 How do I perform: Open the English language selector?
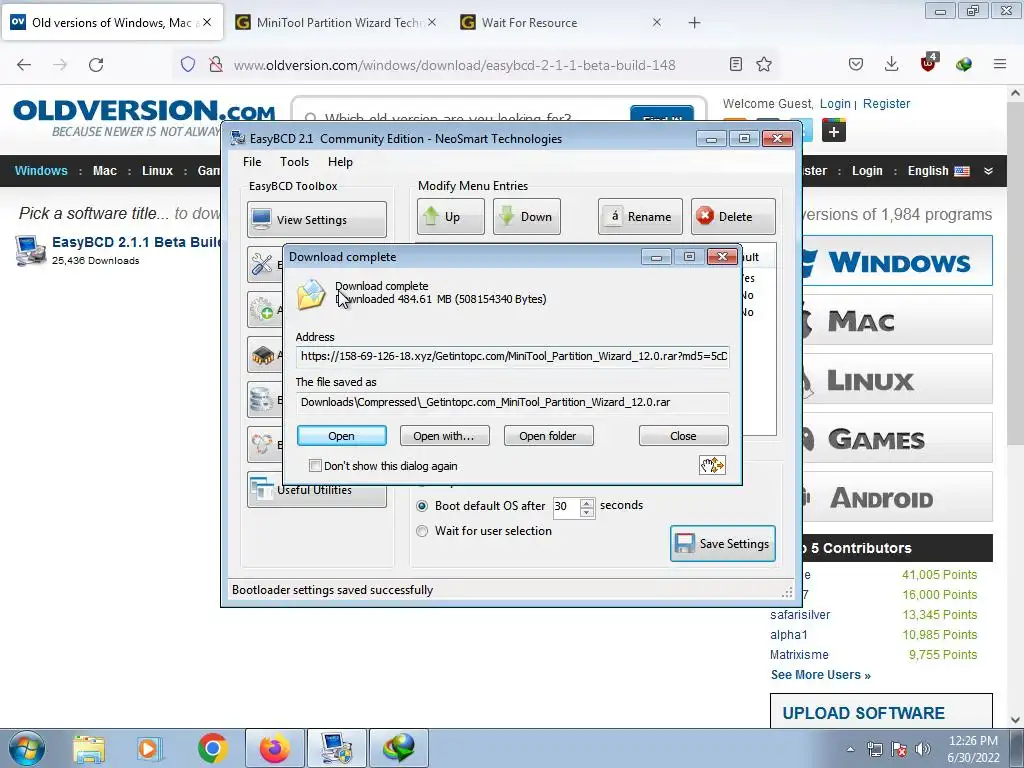pos(938,171)
